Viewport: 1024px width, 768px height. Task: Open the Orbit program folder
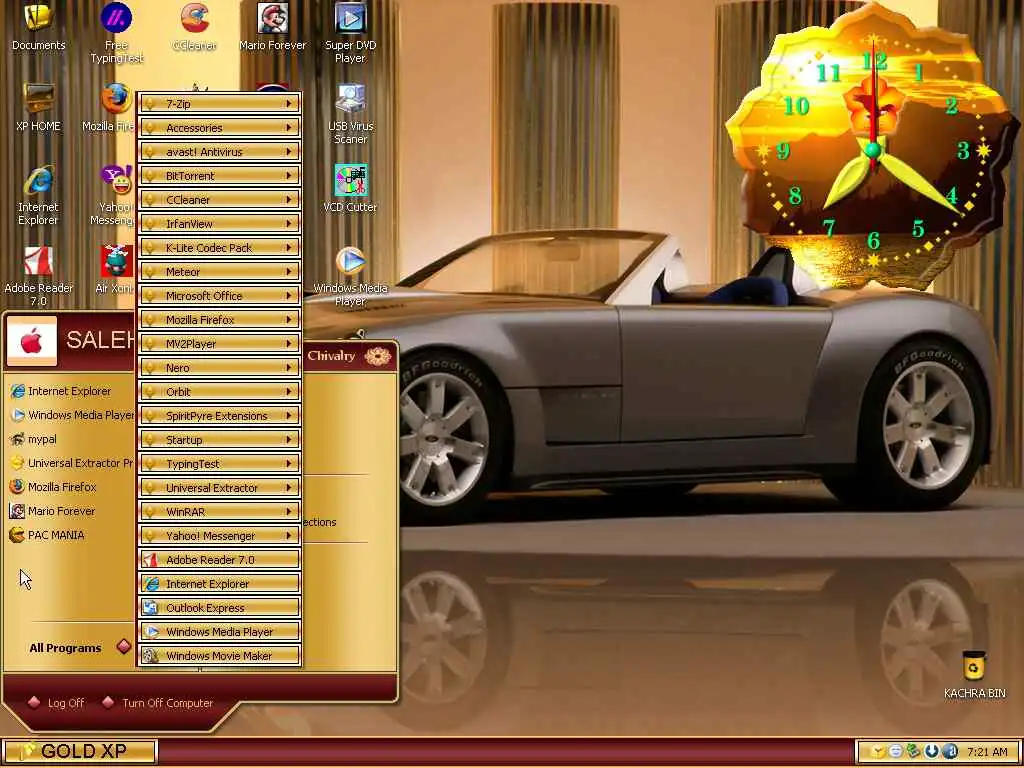click(219, 392)
